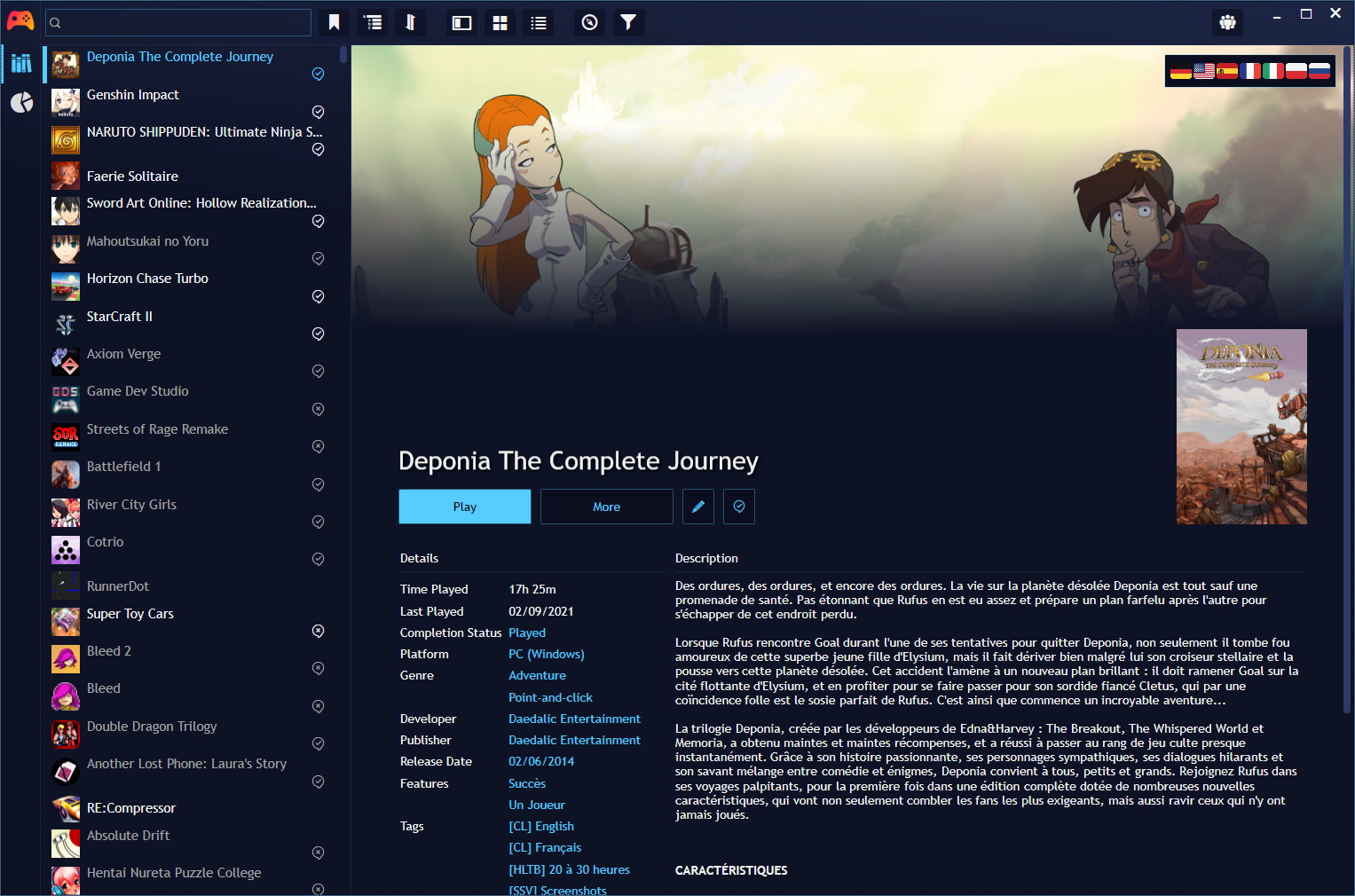Click completion status icon on Super Toy Cars row
The height and width of the screenshot is (896, 1355).
pyautogui.click(x=318, y=631)
